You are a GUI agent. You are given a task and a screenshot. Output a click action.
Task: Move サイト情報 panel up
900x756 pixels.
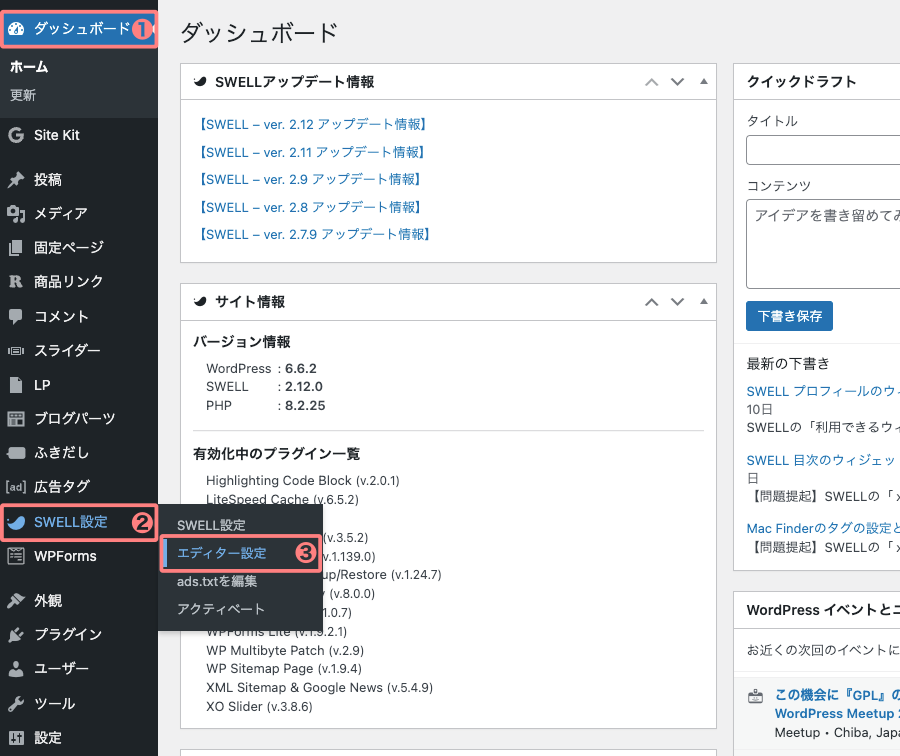tap(651, 302)
